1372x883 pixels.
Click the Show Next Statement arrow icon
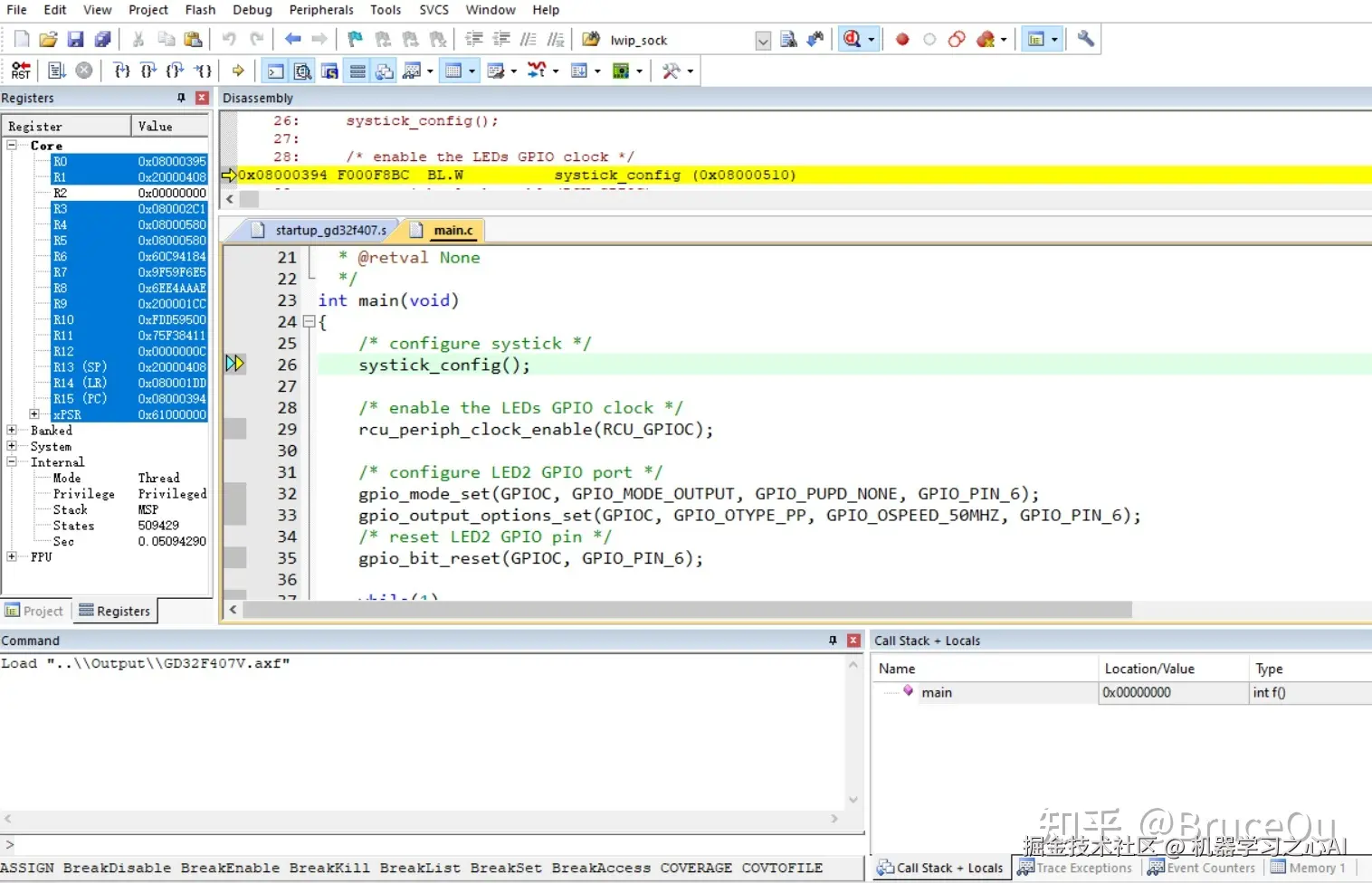click(238, 71)
